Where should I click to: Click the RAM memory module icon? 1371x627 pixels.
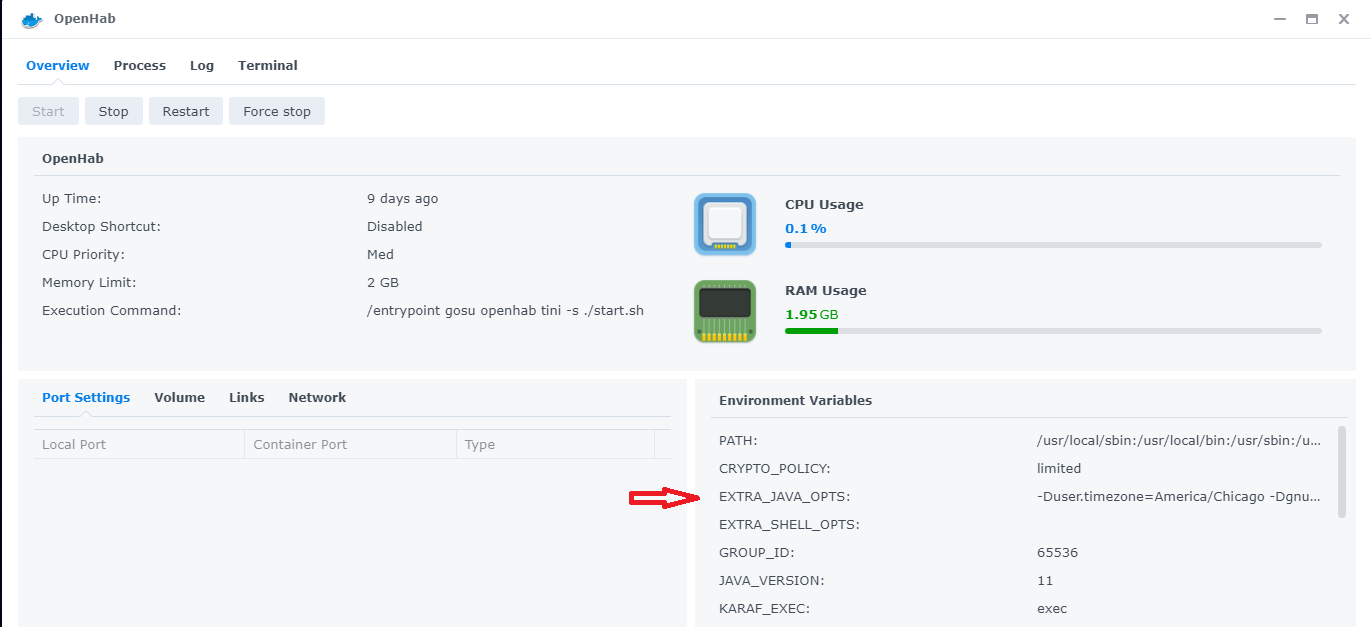725,311
